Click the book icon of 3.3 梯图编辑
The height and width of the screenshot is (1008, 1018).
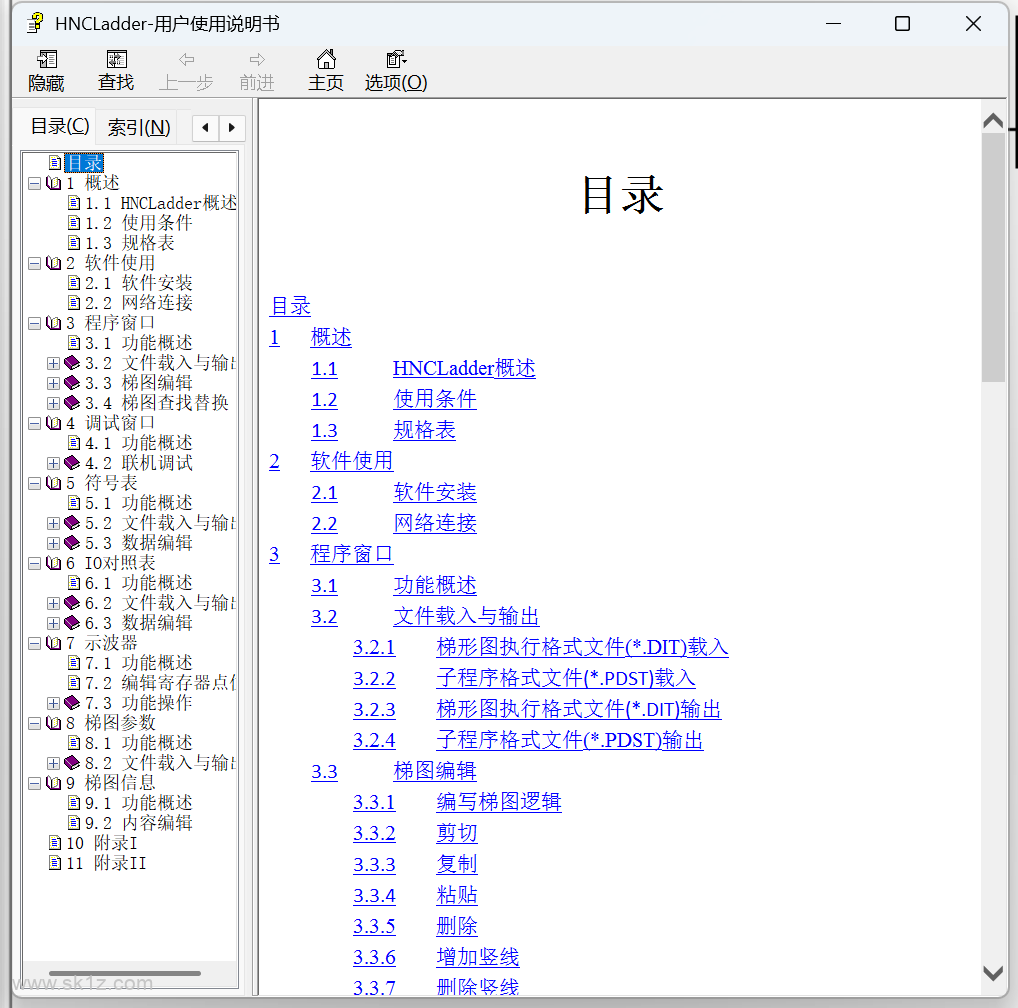72,383
